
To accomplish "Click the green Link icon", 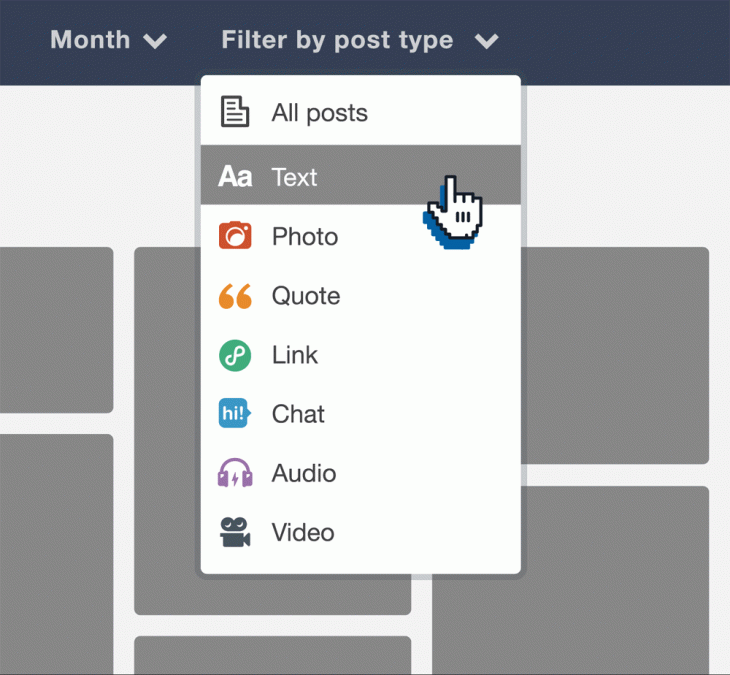I will [235, 355].
